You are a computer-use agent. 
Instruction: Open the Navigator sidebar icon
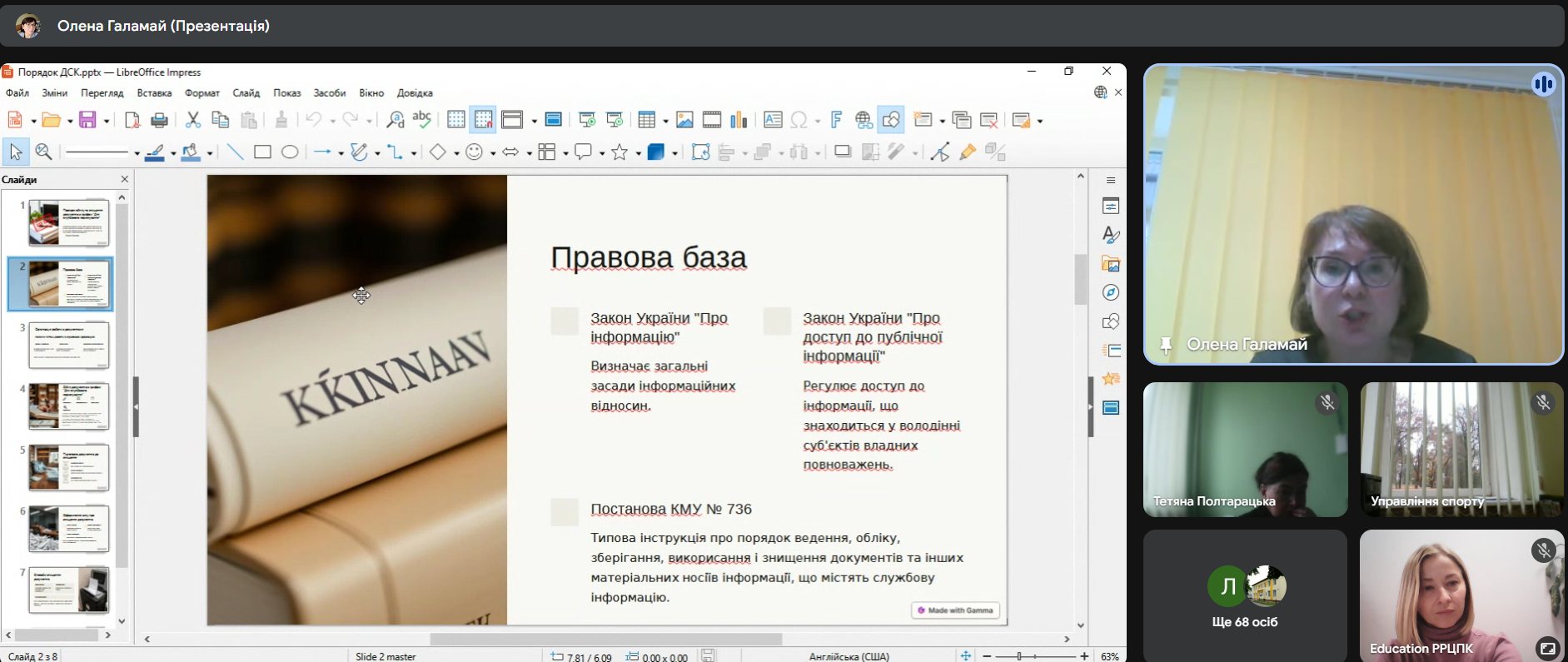tap(1111, 293)
